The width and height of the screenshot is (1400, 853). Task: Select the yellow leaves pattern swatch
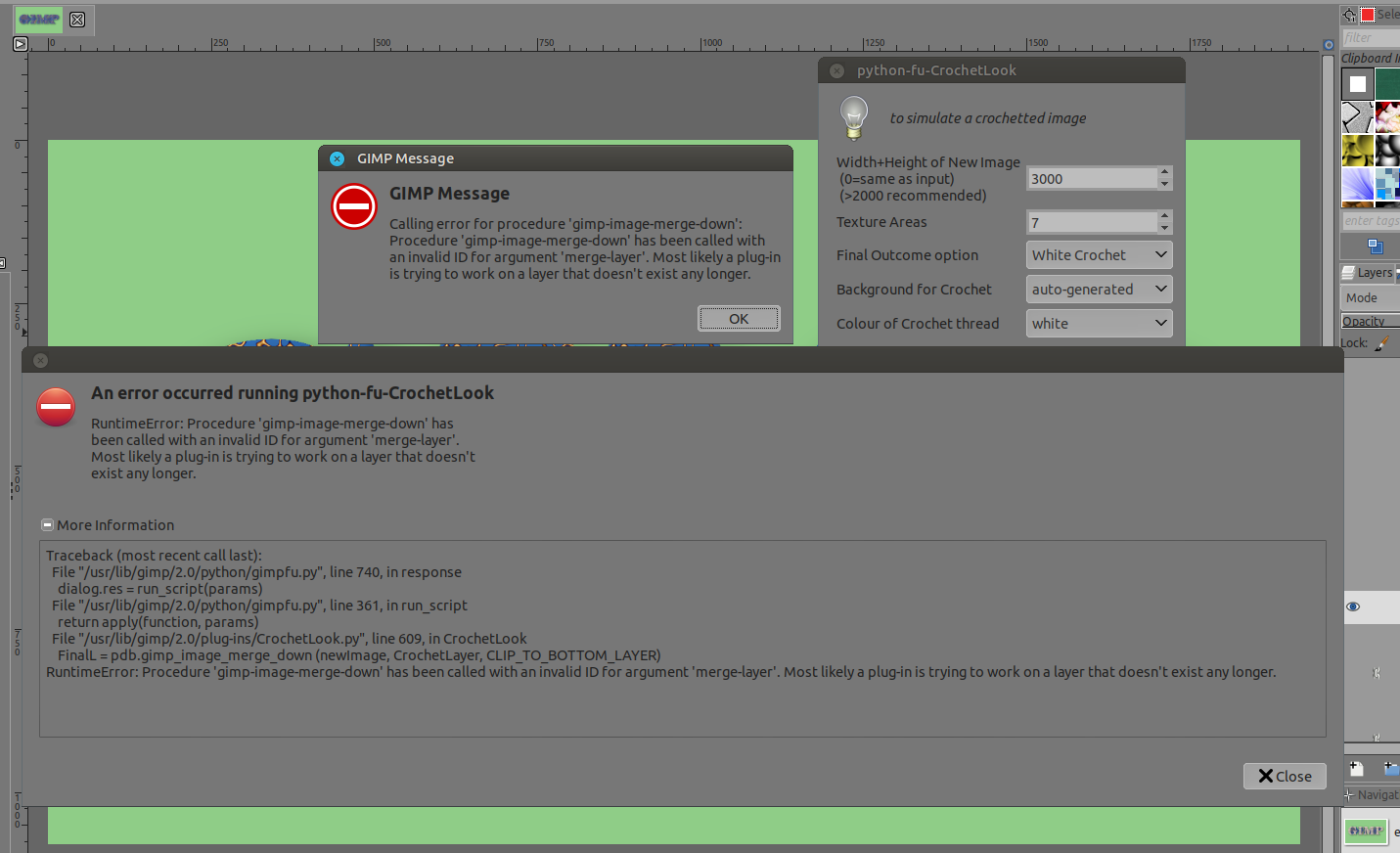click(1357, 151)
